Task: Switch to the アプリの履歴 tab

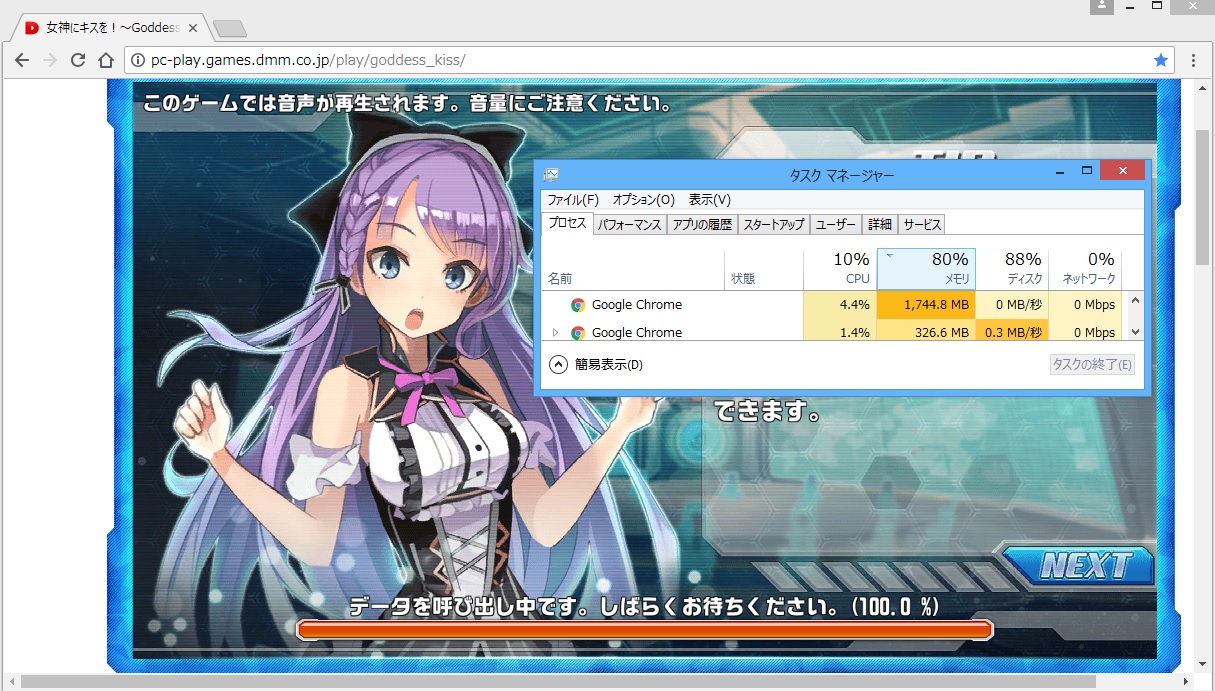Action: tap(702, 225)
